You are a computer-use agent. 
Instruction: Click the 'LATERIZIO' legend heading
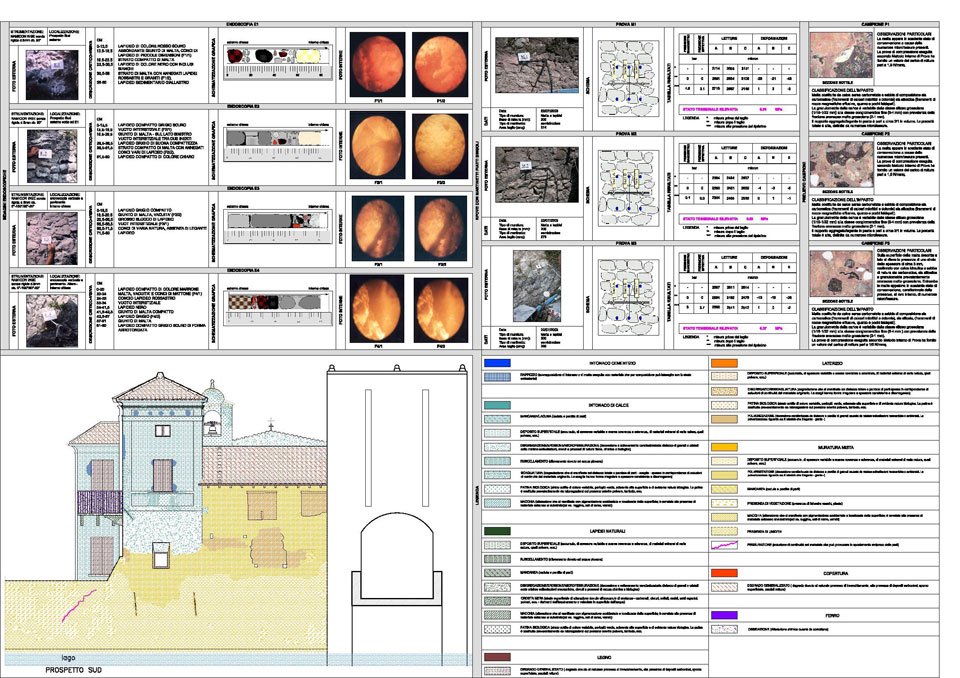click(x=832, y=363)
